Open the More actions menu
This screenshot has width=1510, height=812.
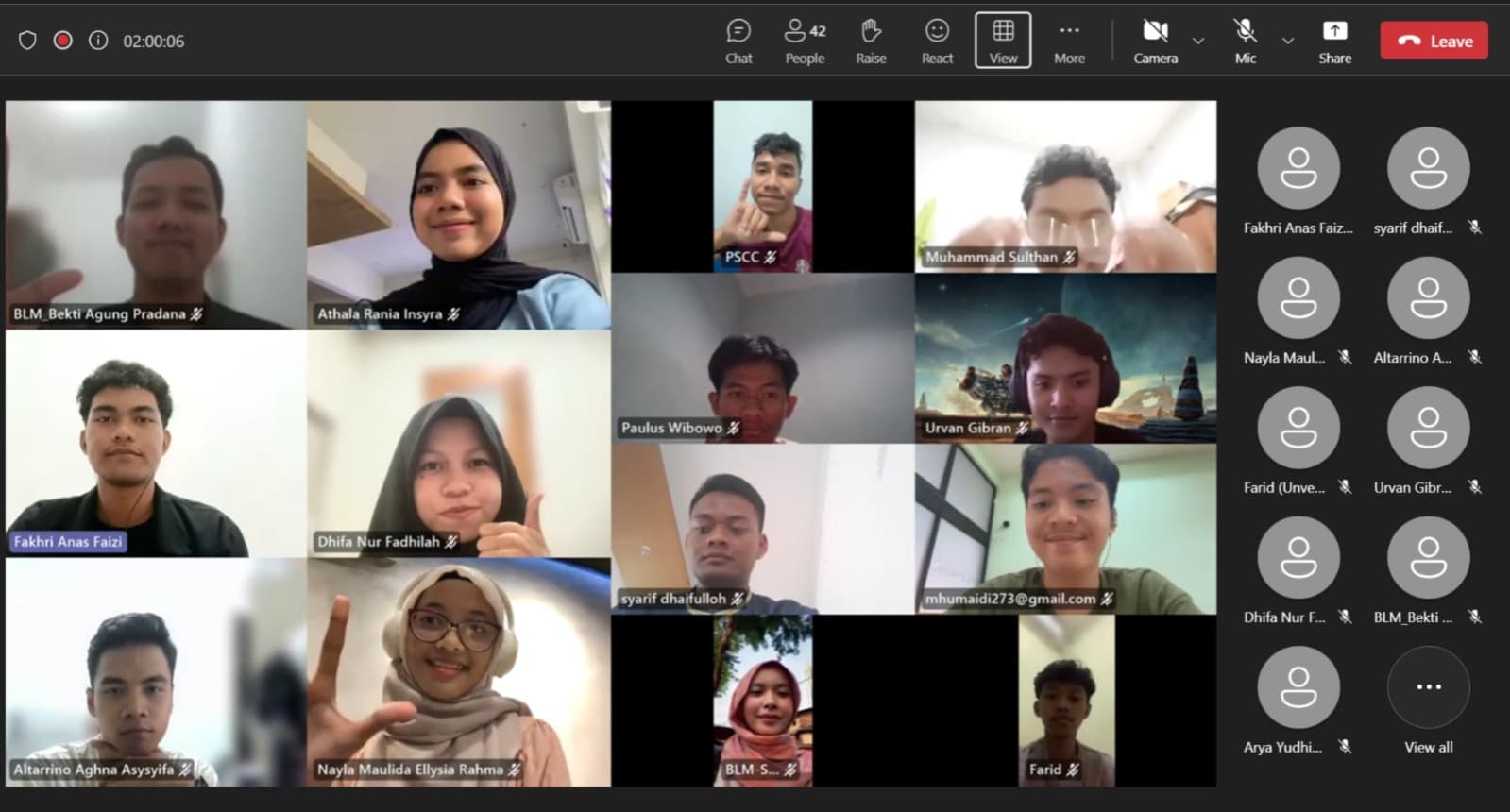(x=1069, y=42)
